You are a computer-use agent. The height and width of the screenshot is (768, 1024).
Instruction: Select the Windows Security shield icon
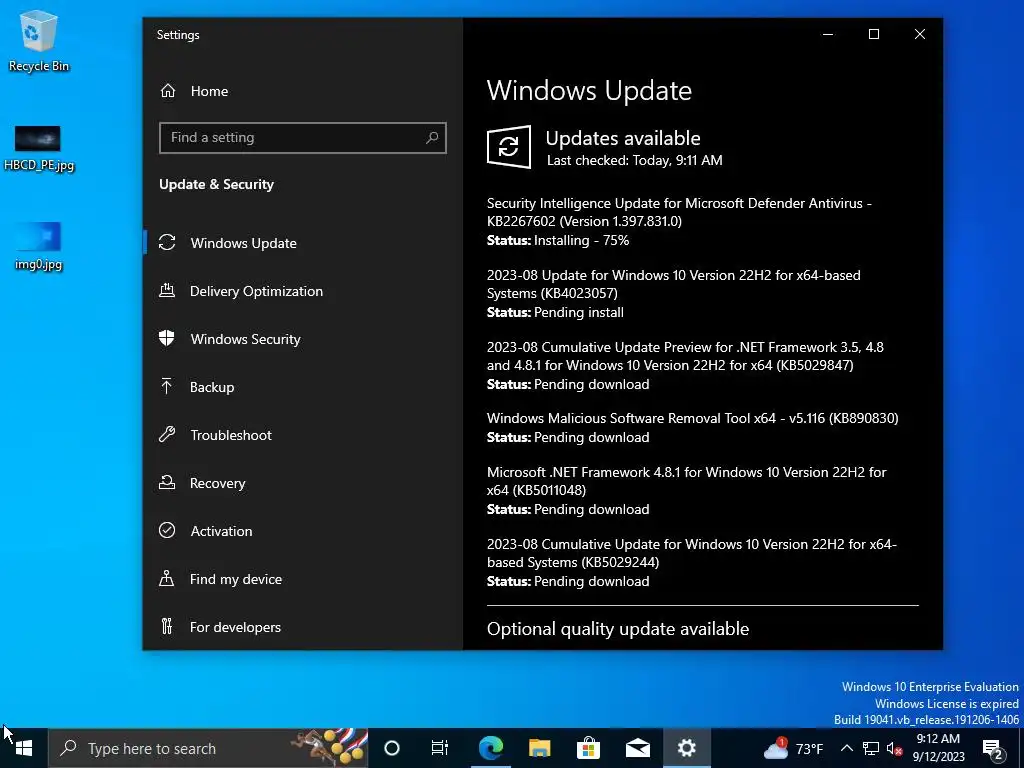167,338
